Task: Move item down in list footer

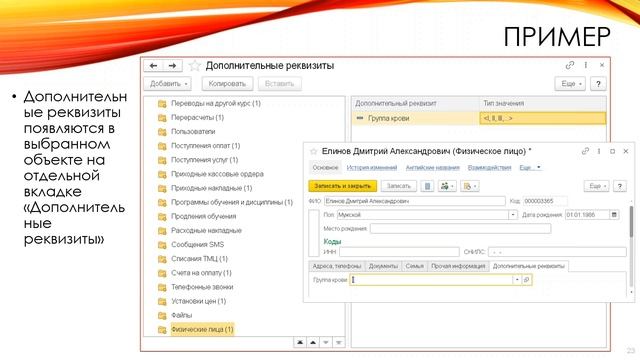Action: [326, 342]
